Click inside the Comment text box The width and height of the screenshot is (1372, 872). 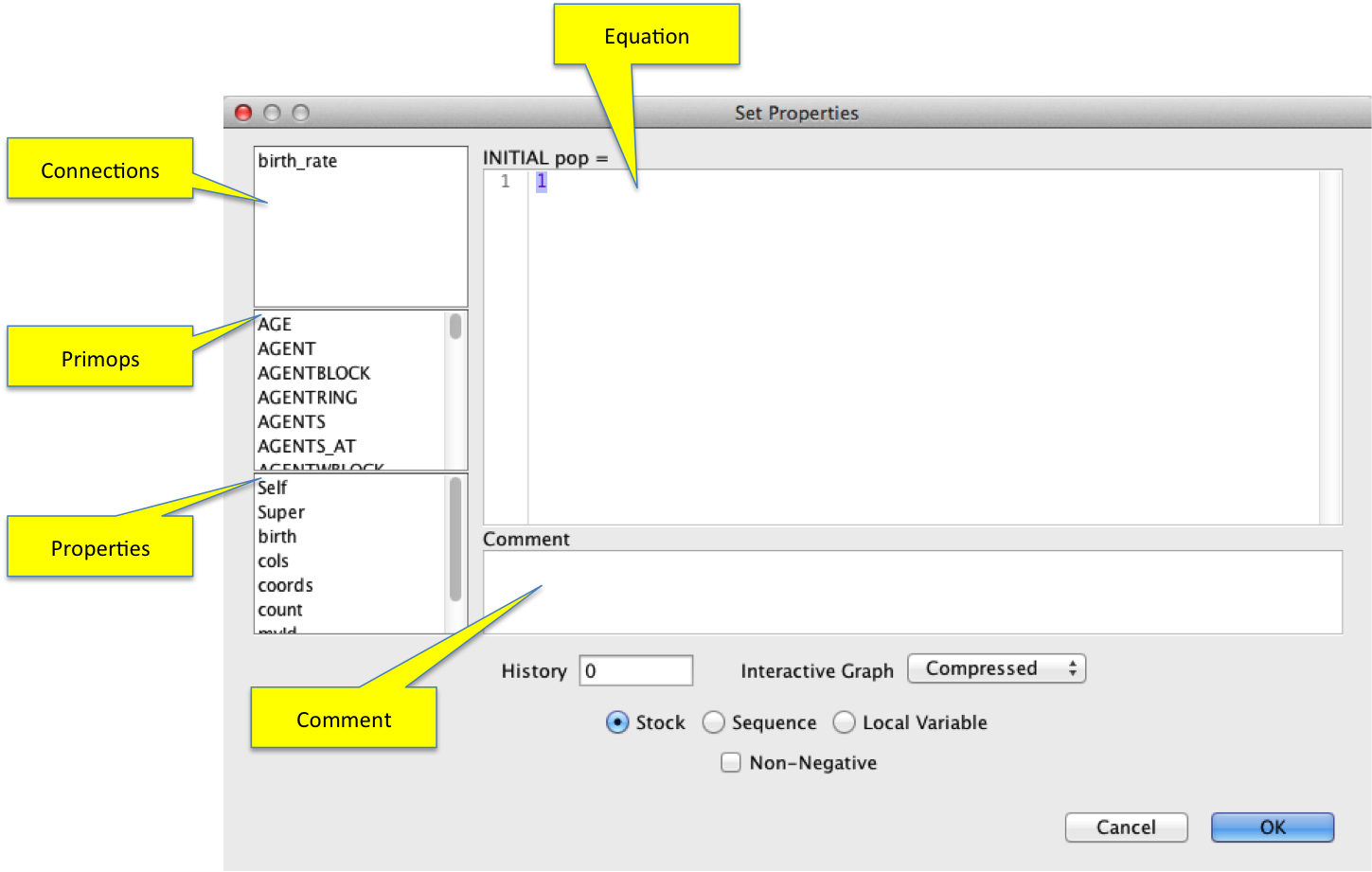[913, 593]
